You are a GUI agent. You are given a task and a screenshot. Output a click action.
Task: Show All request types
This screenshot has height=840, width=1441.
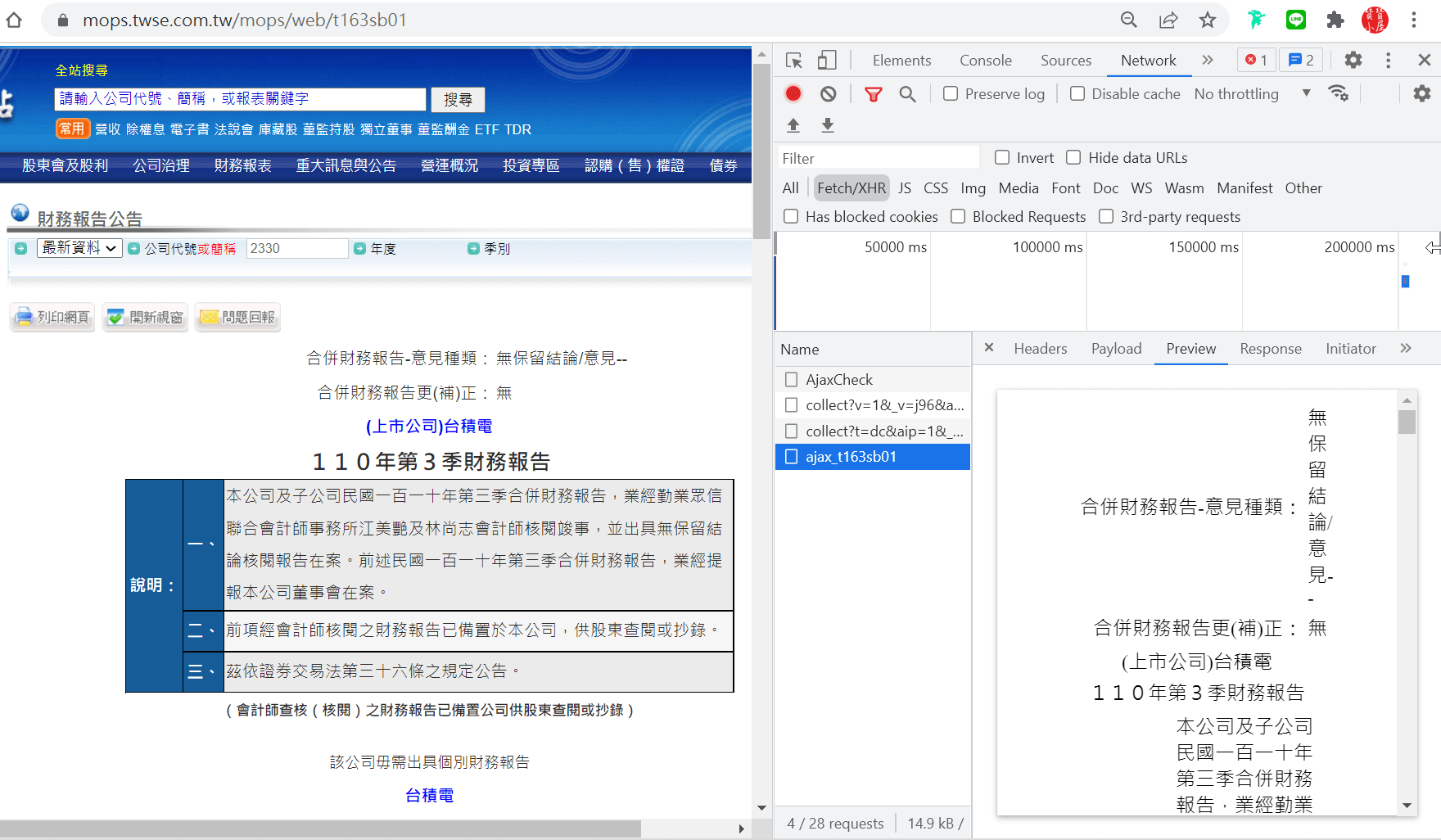[x=790, y=188]
